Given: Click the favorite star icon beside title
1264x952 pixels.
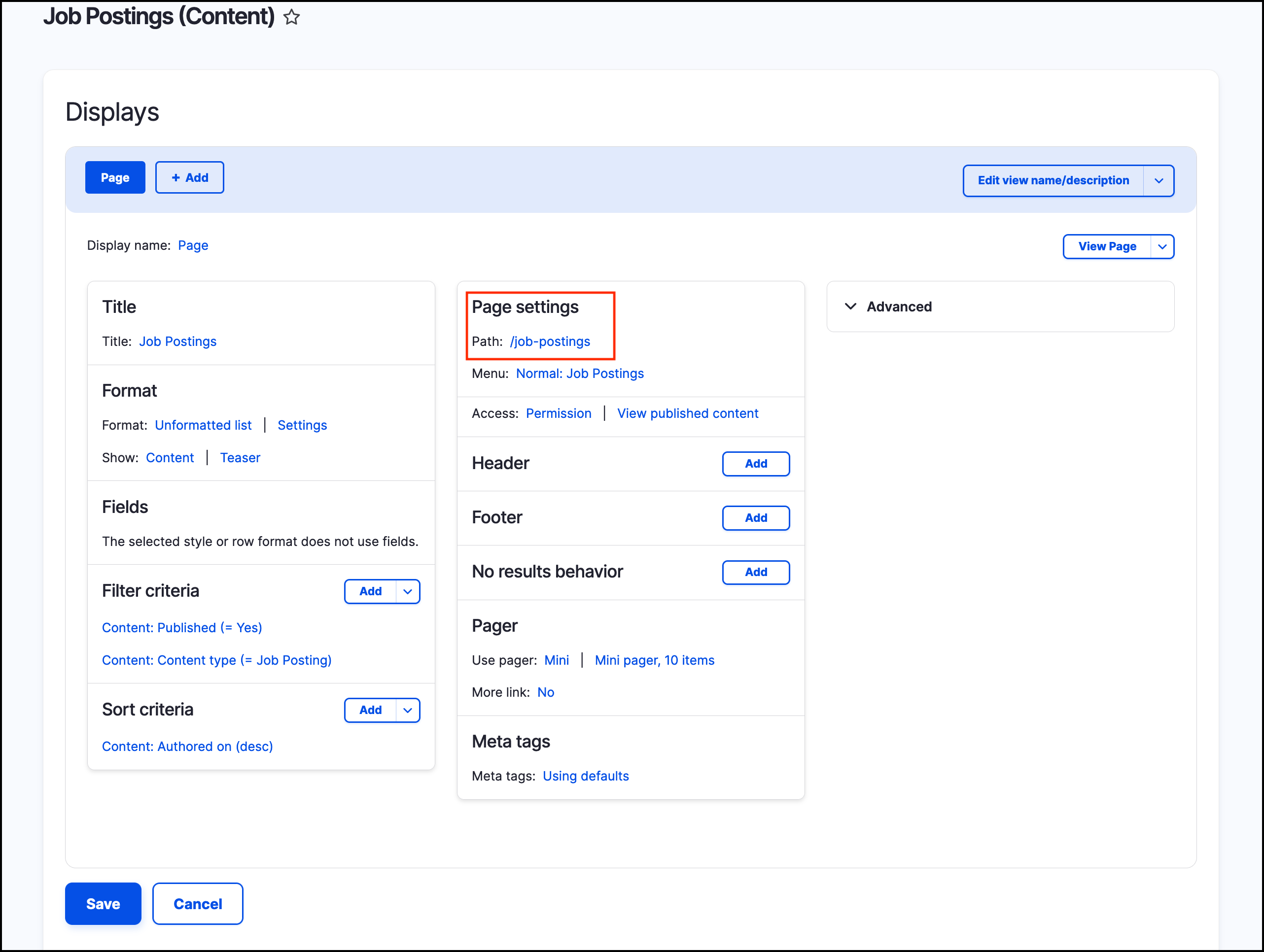Looking at the screenshot, I should (291, 17).
